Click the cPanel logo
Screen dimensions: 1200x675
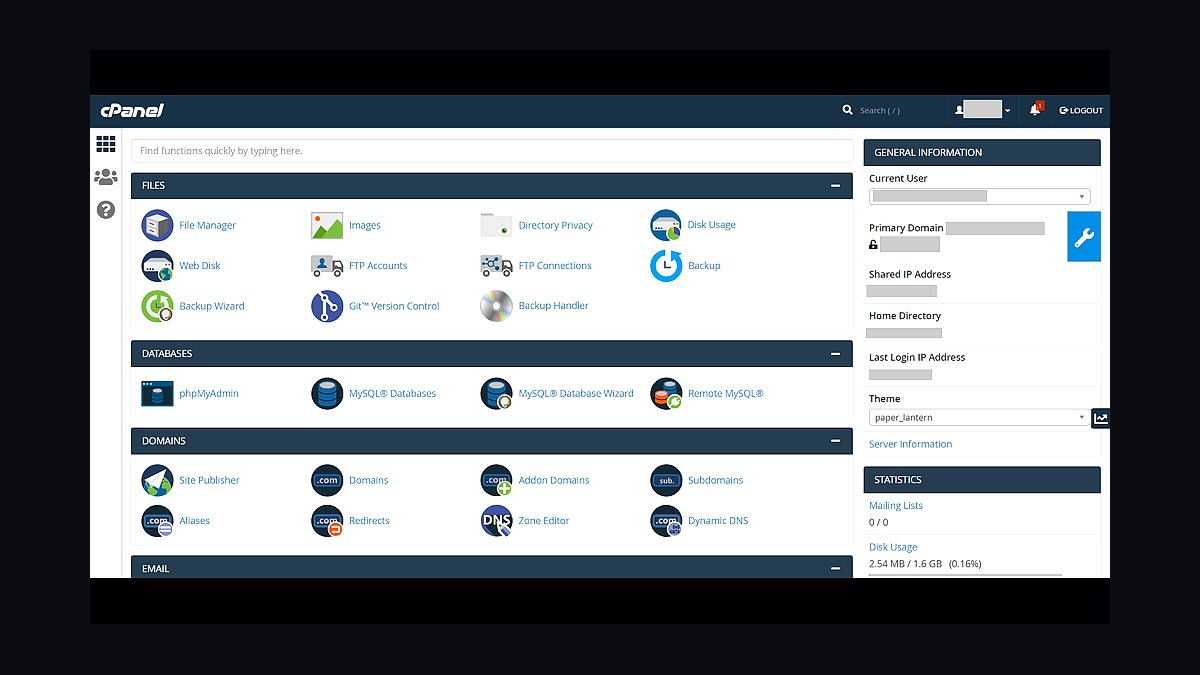(x=131, y=111)
